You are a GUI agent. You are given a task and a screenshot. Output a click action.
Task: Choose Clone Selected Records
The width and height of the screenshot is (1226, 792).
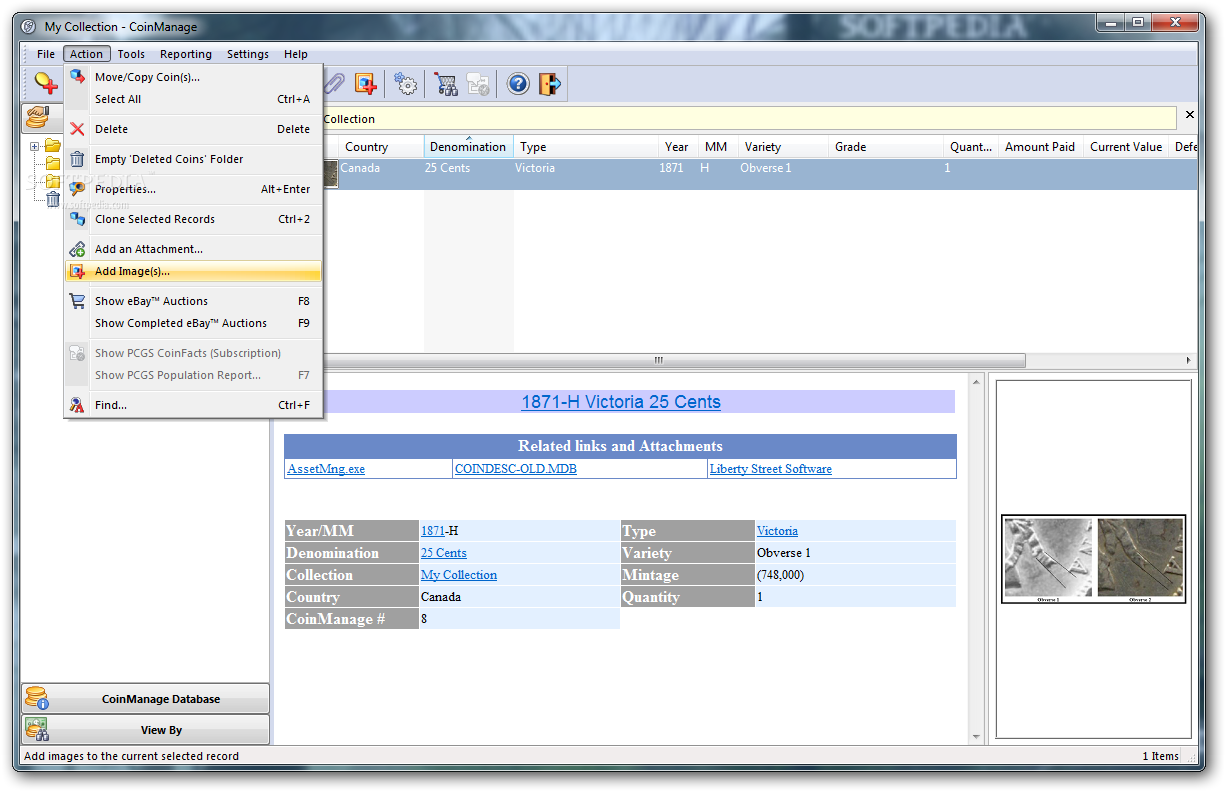pos(193,219)
